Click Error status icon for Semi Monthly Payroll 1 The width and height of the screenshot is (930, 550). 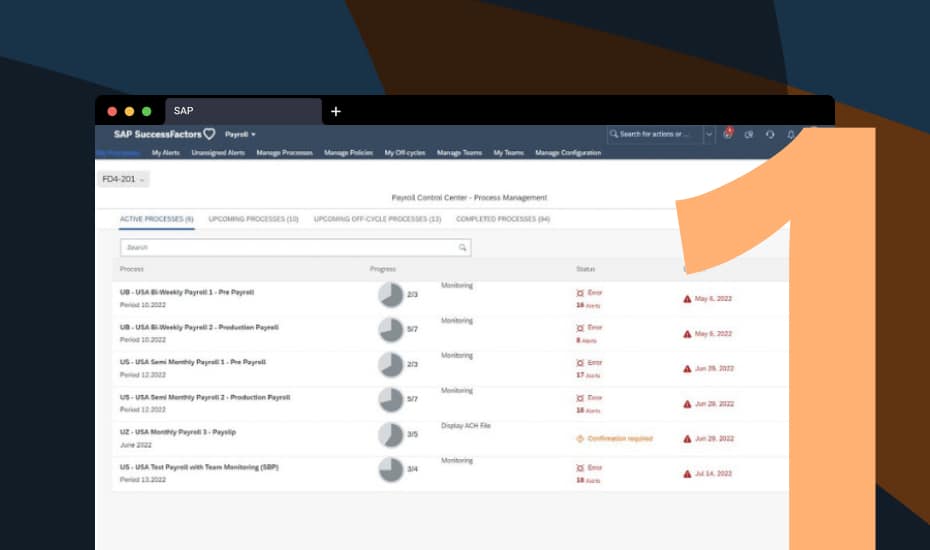580,363
